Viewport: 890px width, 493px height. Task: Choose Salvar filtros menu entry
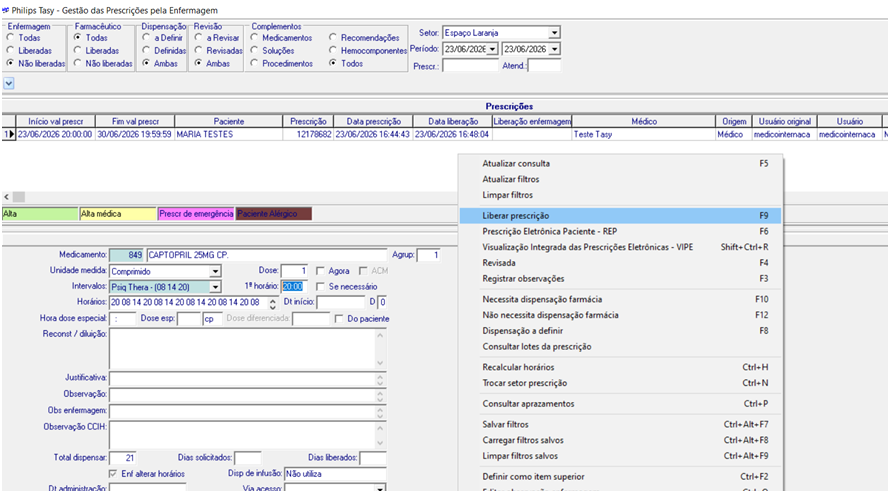point(620,424)
